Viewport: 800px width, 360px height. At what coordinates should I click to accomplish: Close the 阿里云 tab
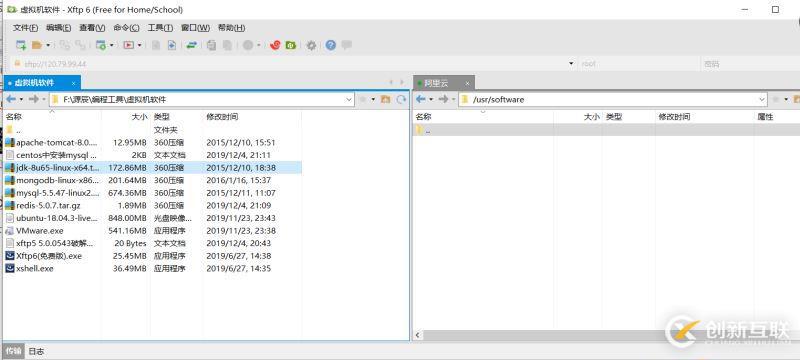coord(467,83)
